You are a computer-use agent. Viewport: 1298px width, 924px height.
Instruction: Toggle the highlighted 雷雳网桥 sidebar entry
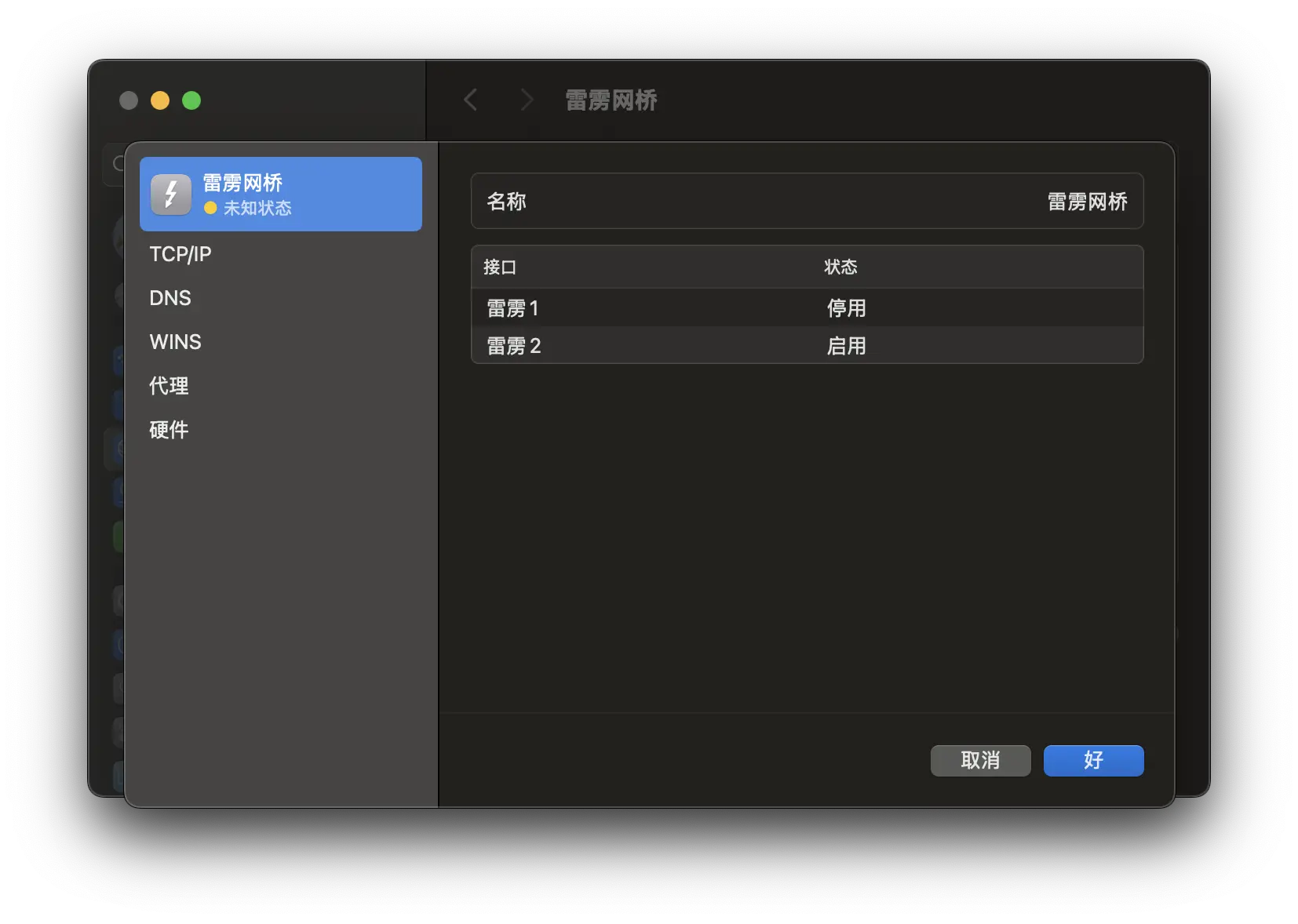[x=279, y=194]
